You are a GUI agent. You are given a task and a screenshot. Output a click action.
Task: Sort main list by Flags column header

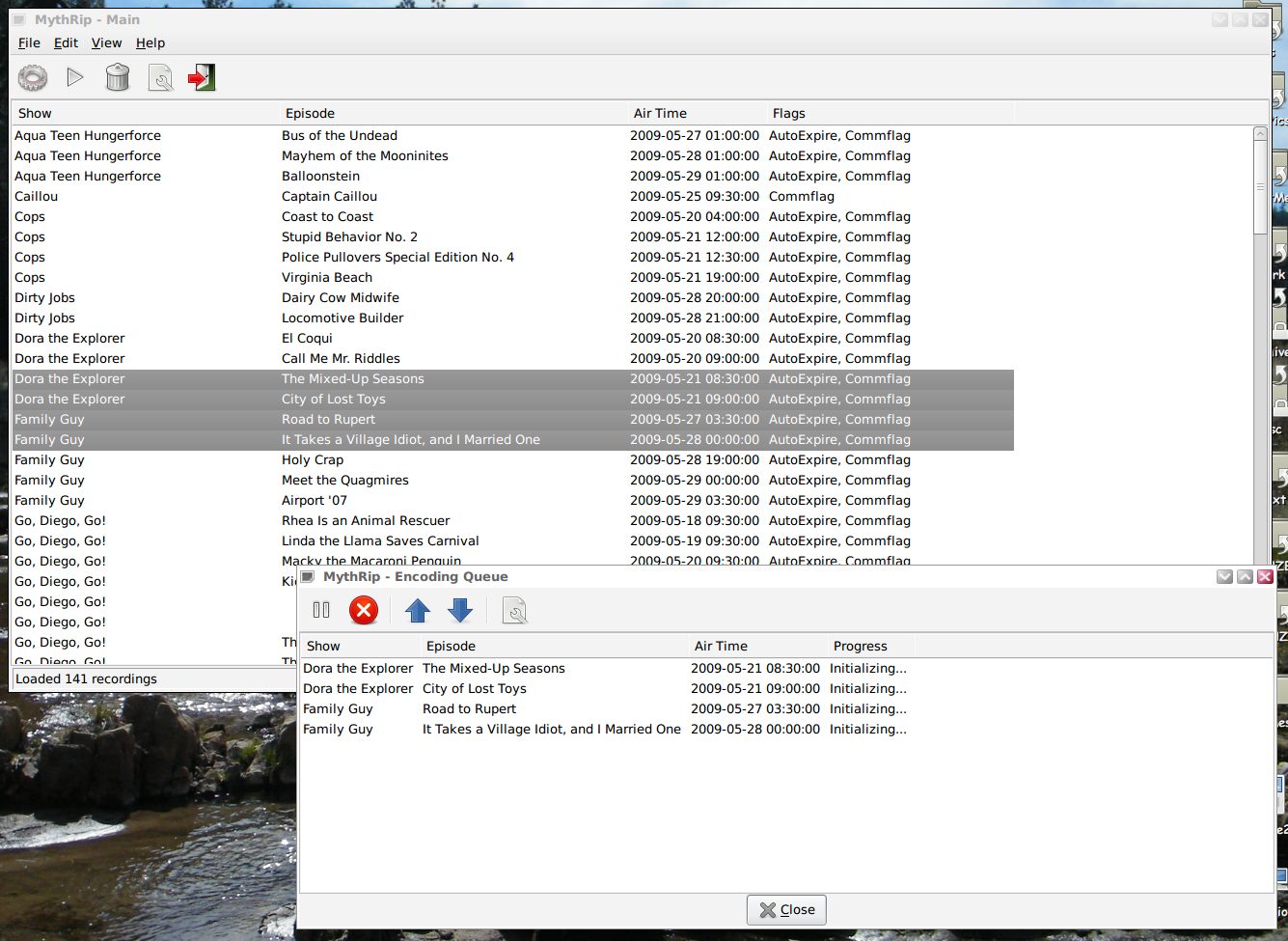(x=890, y=113)
